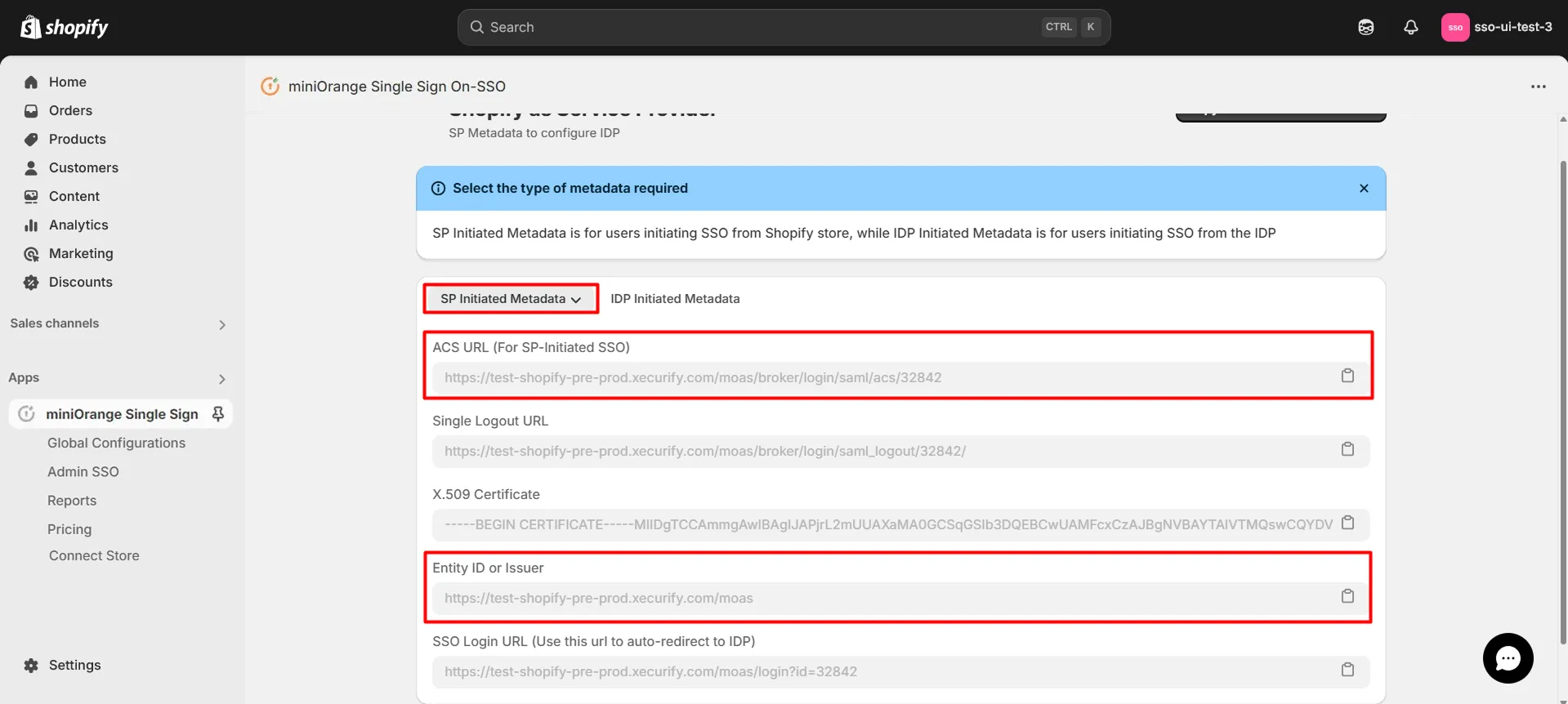
Task: Click the Analytics bar chart icon
Action: pyautogui.click(x=31, y=225)
